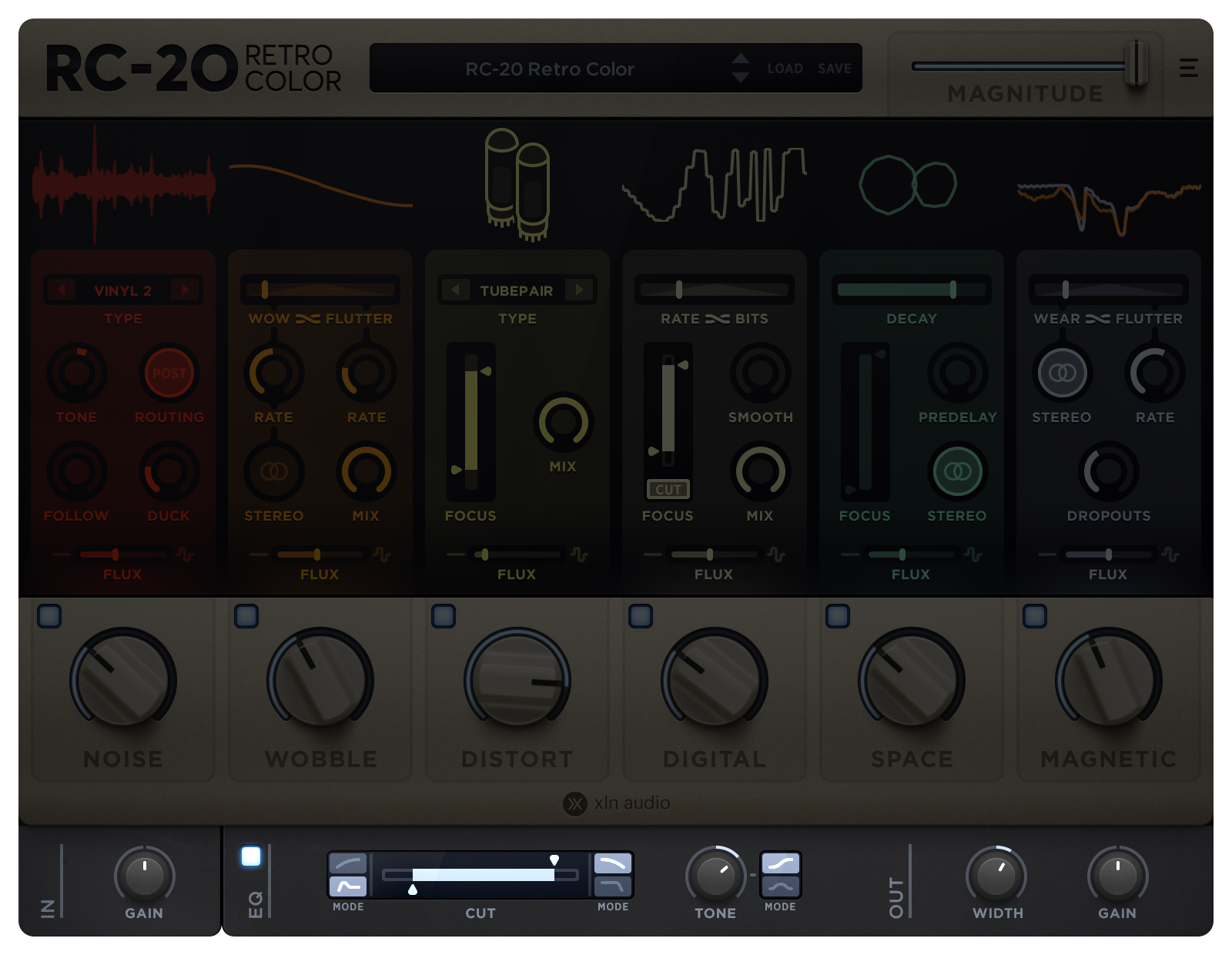The image size is (1232, 955).
Task: Click the EQ TONE knob
Action: (x=716, y=875)
